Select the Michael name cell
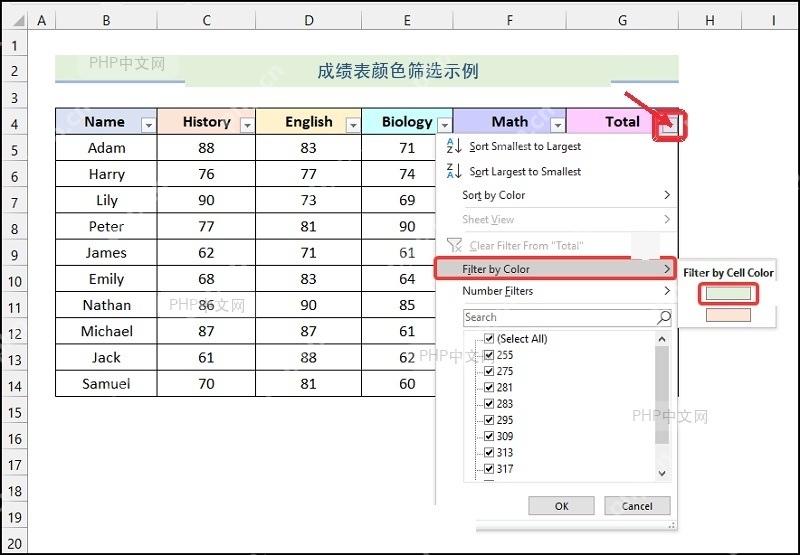This screenshot has width=800, height=555. tap(106, 331)
